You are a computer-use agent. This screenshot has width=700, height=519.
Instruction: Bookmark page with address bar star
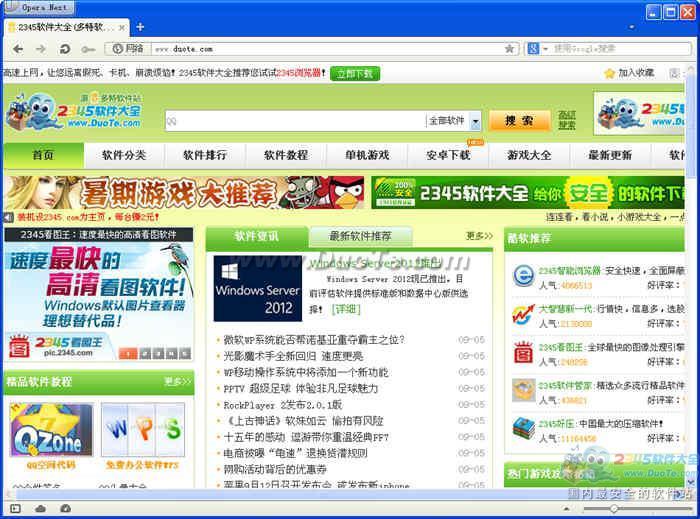click(x=509, y=48)
